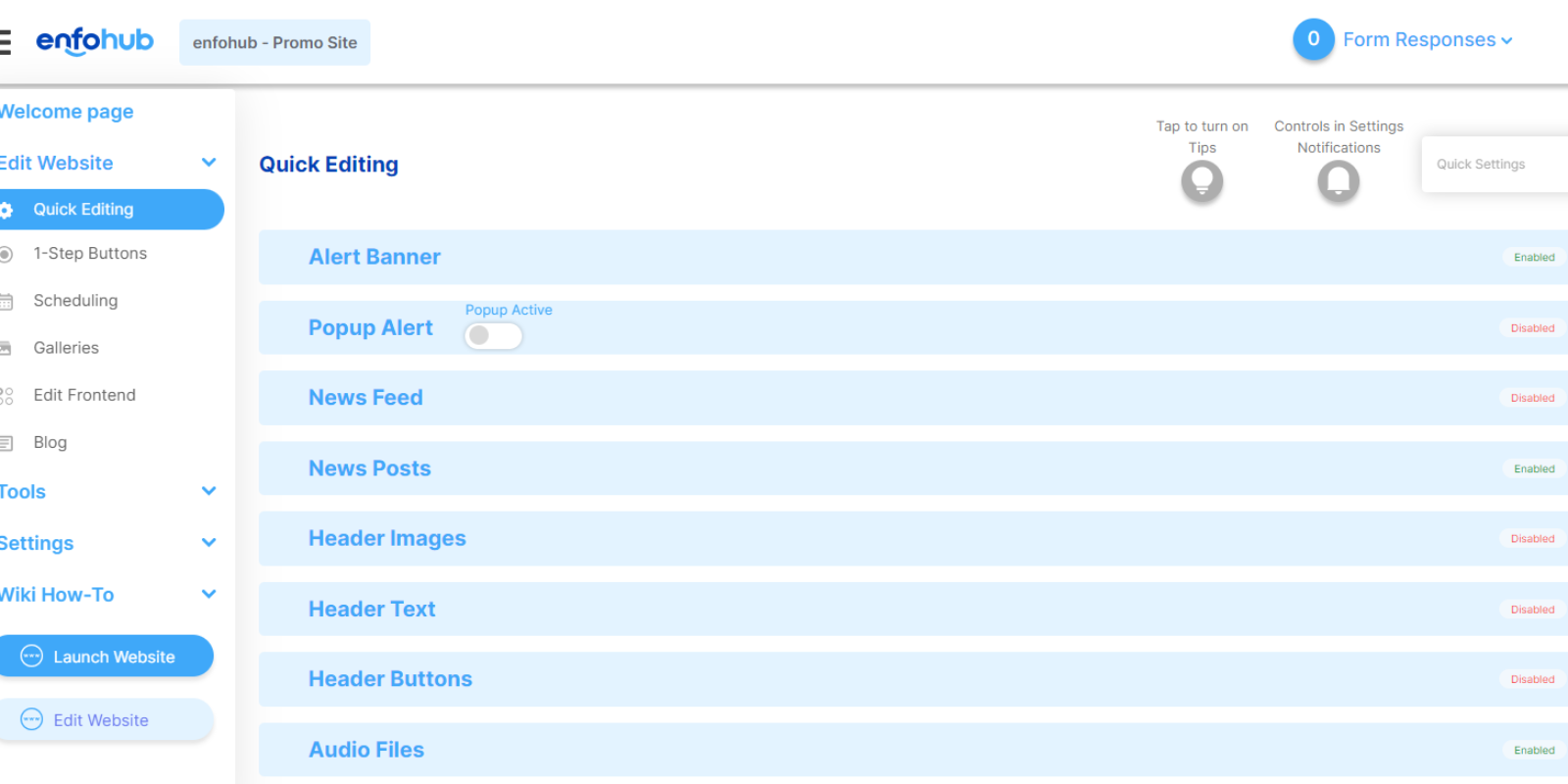Expand the Alert Banner panel

pyautogui.click(x=913, y=257)
